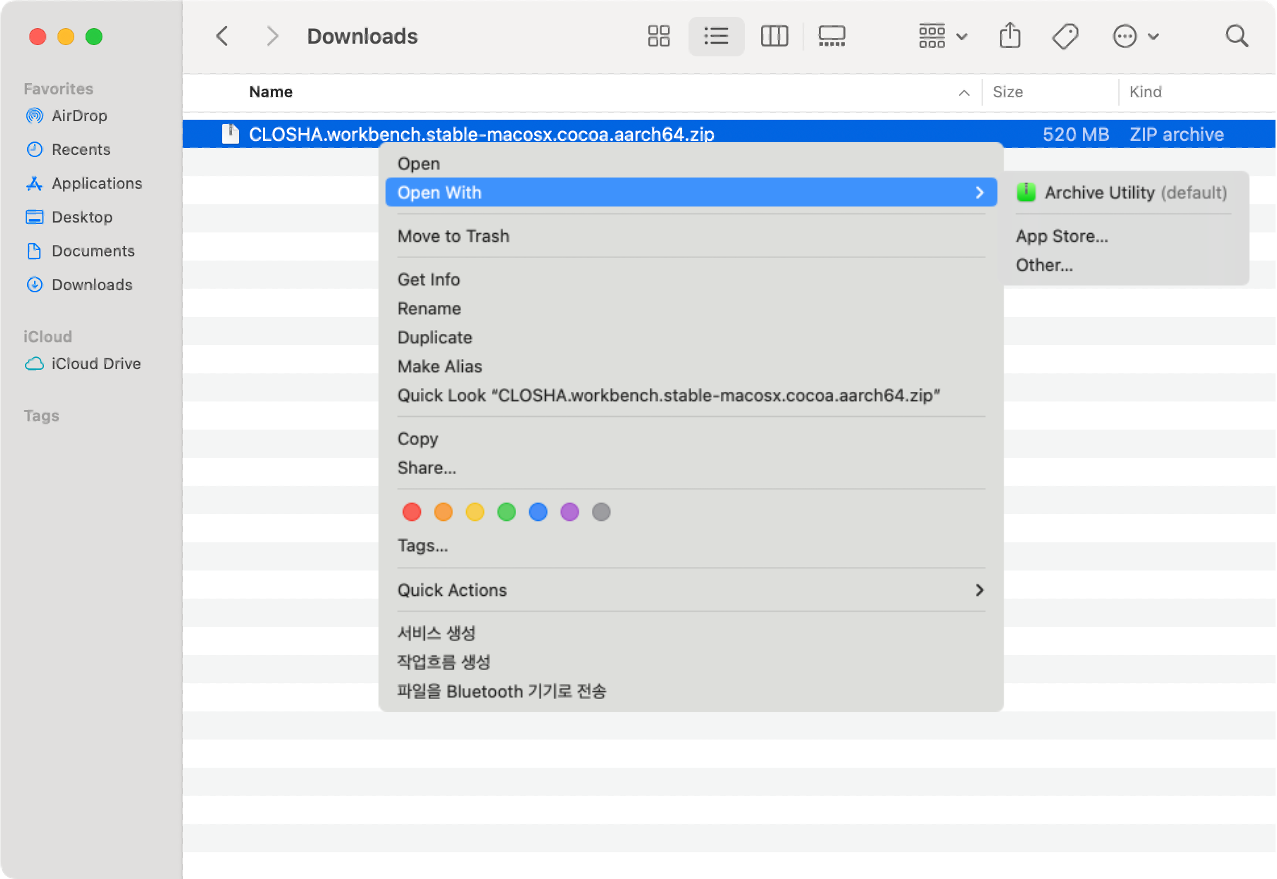Sort by the Size column header

click(1008, 92)
